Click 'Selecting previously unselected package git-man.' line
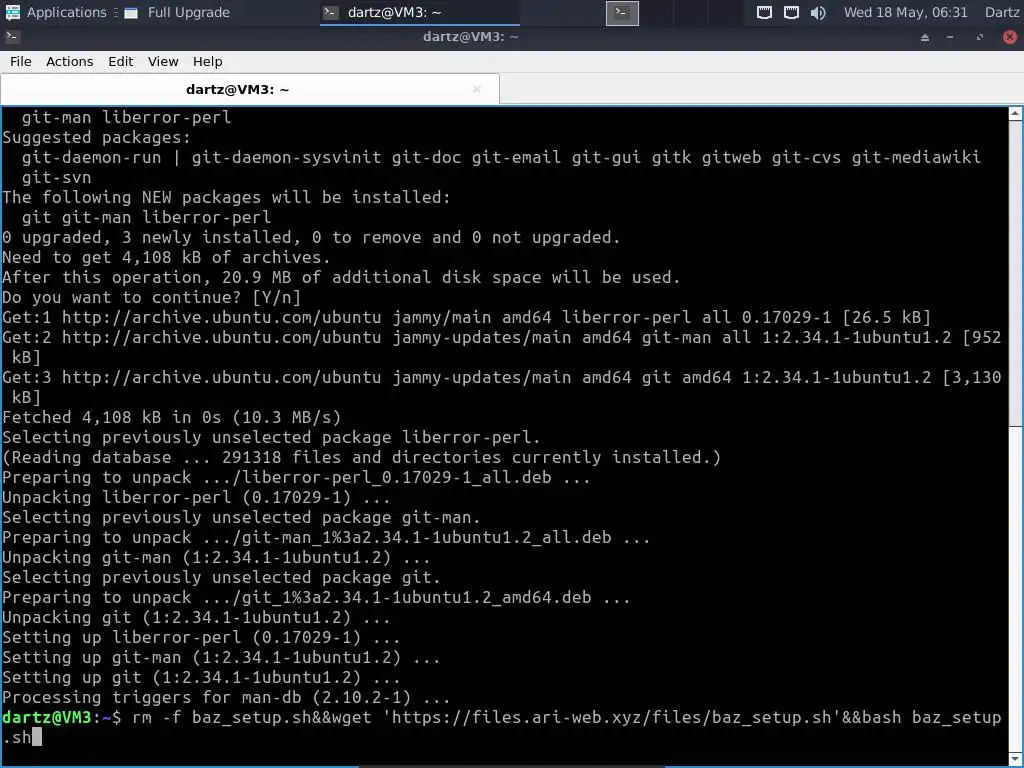 pos(242,517)
